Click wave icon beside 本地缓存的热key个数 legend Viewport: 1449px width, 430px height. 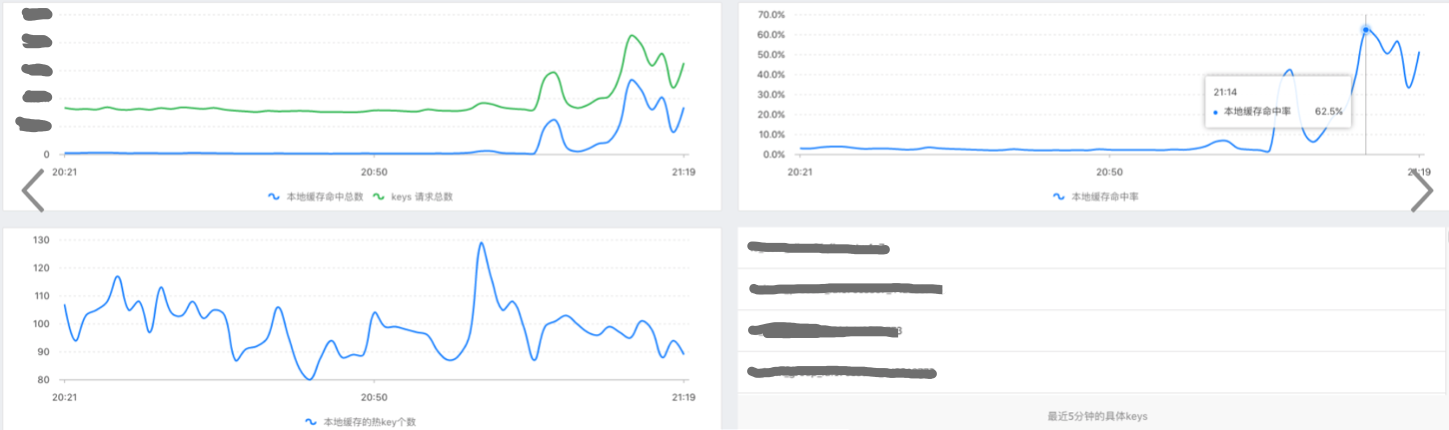(x=310, y=422)
